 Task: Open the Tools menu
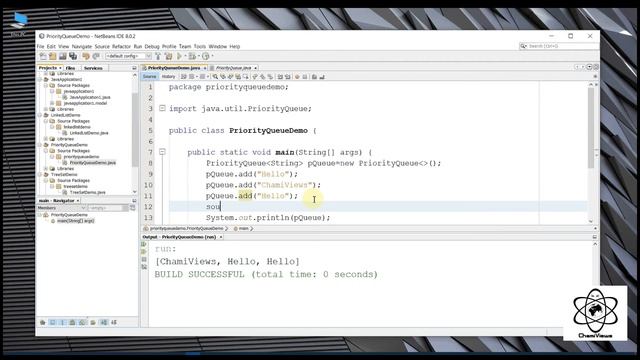click(200, 47)
